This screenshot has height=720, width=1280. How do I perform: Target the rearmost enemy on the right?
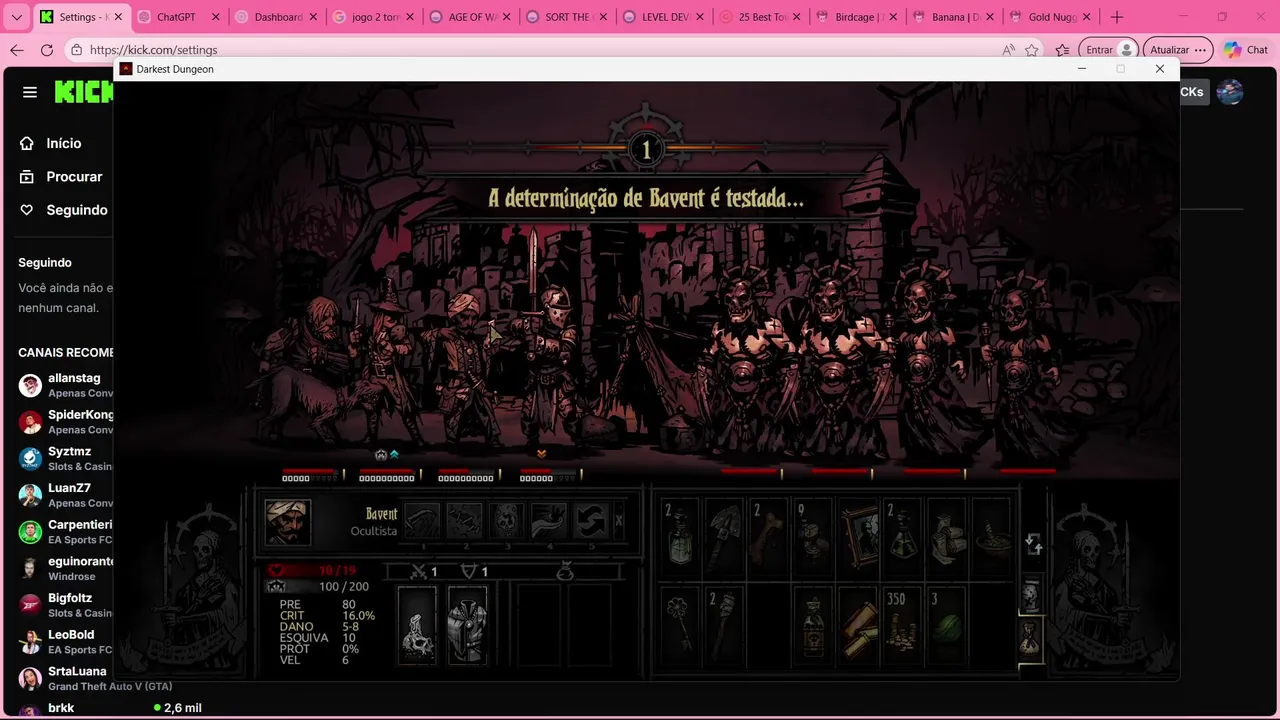(1020, 365)
